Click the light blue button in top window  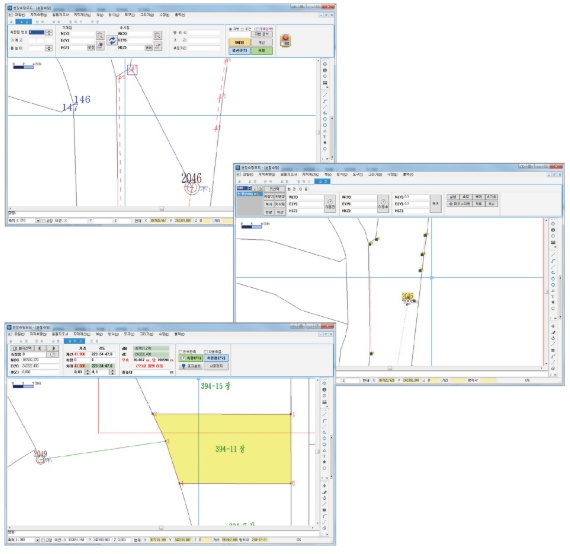click(x=239, y=51)
